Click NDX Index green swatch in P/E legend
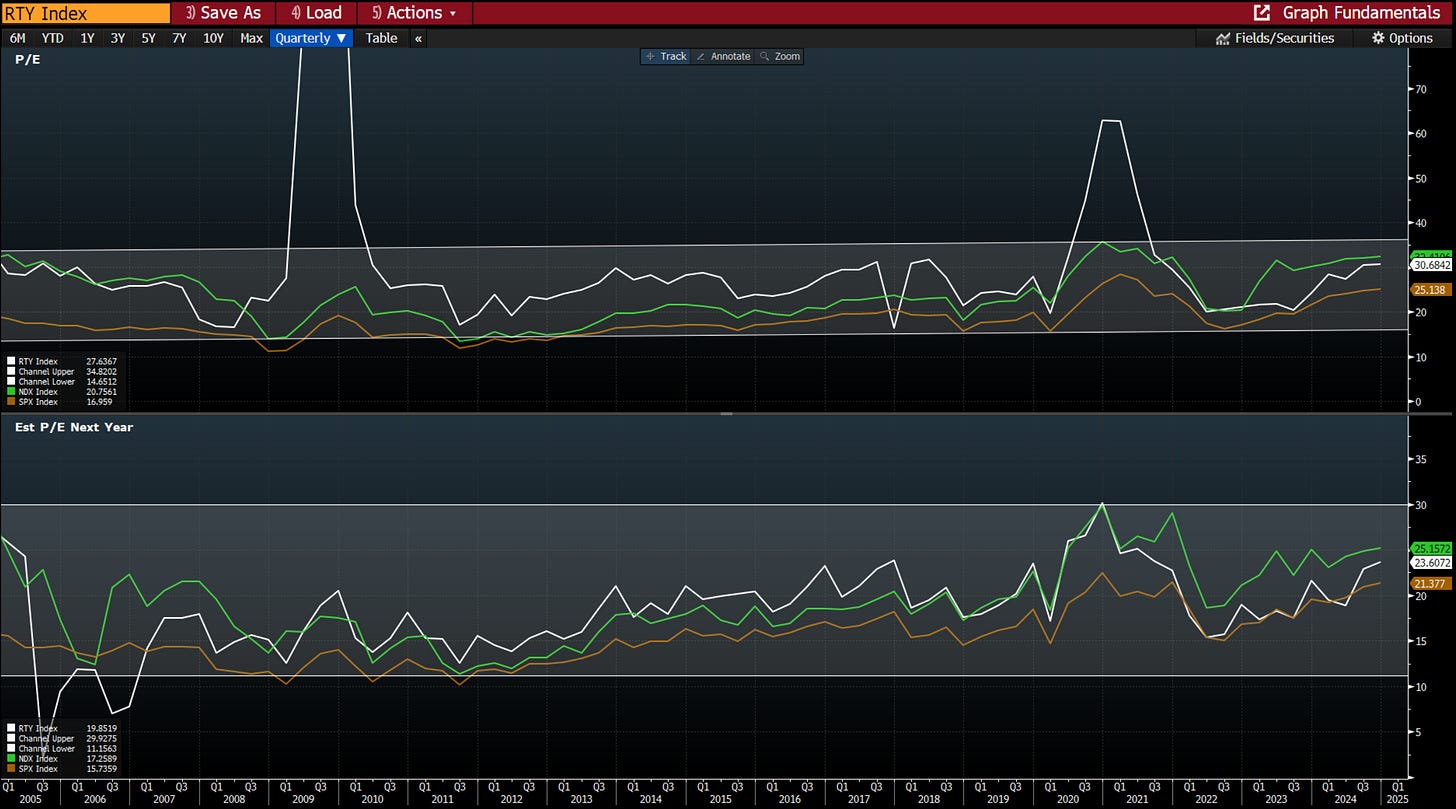Image resolution: width=1456 pixels, height=809 pixels. [x=10, y=392]
